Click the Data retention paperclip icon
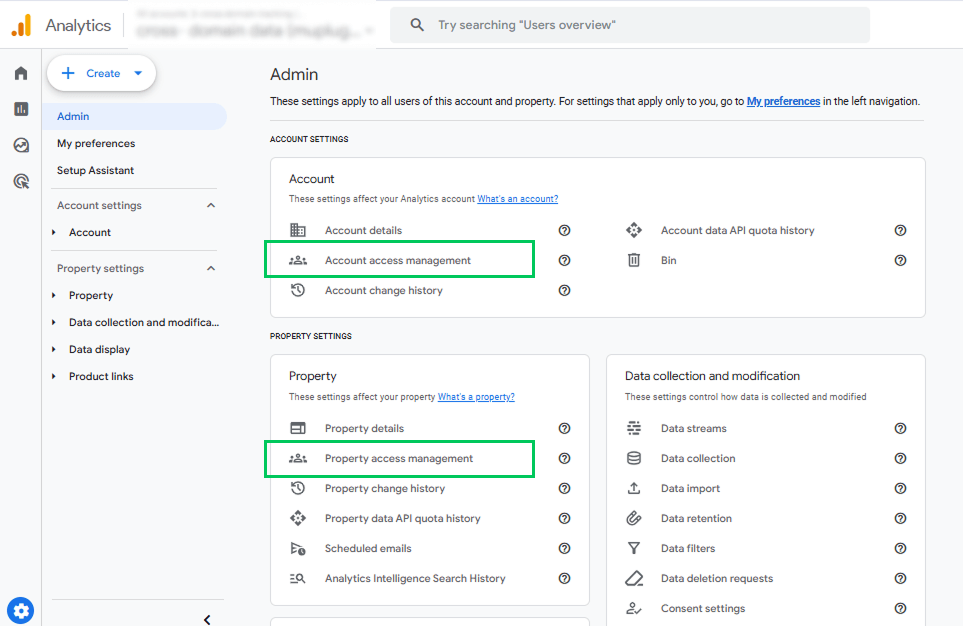 pos(634,518)
